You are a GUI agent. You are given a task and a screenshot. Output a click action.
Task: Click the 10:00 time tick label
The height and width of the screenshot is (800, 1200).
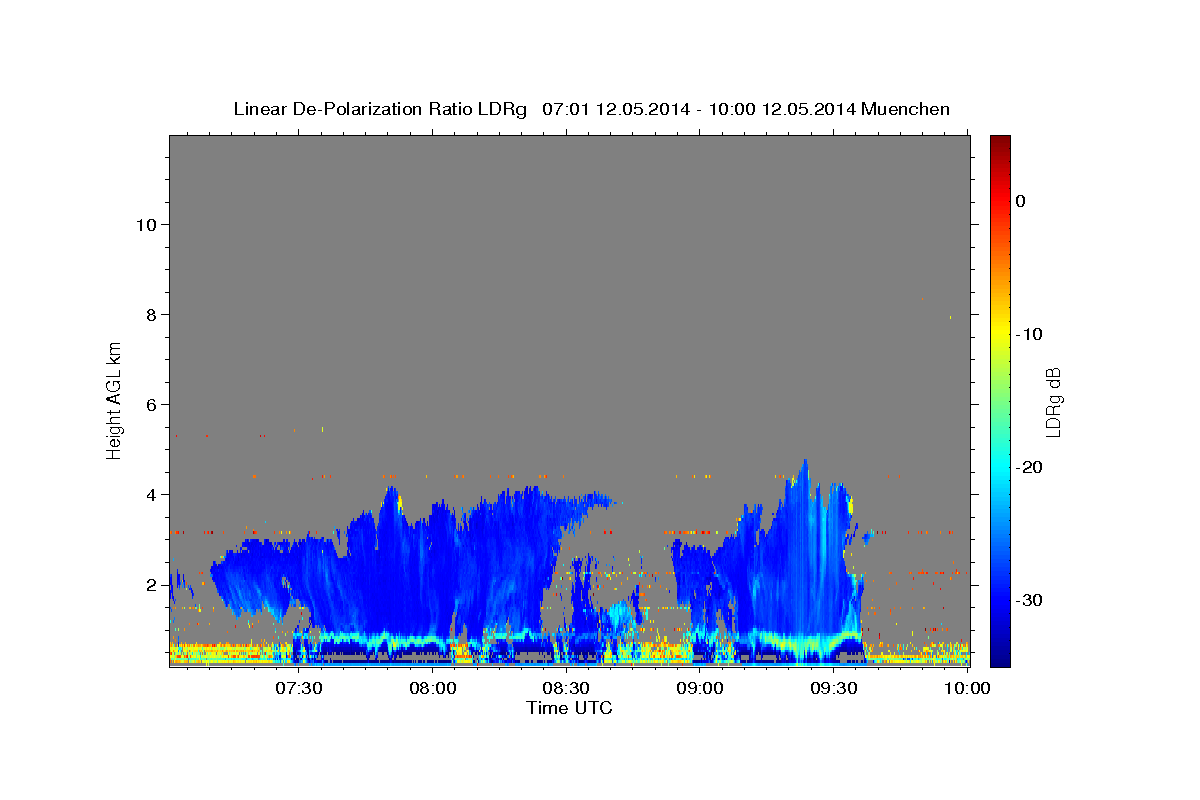tap(967, 689)
